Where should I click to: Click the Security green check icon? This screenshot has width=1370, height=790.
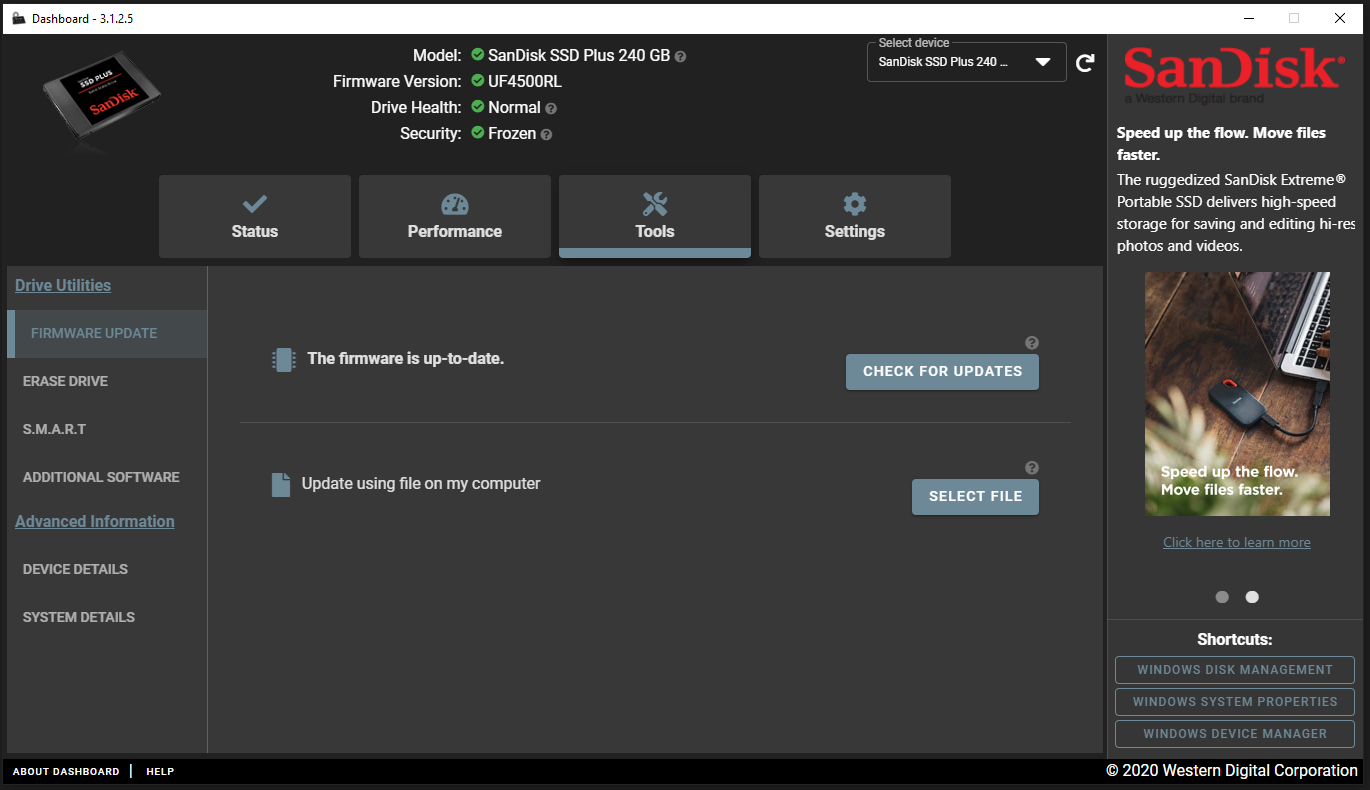tap(478, 133)
